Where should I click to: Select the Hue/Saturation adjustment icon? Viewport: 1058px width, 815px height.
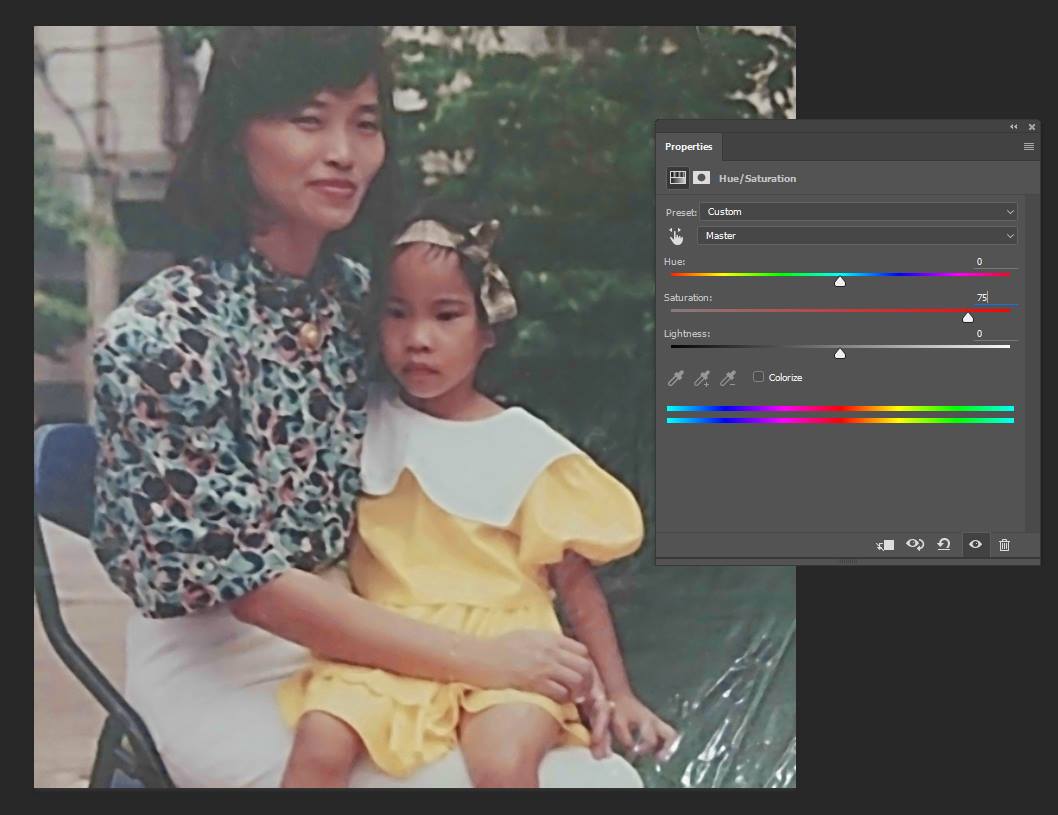click(678, 178)
